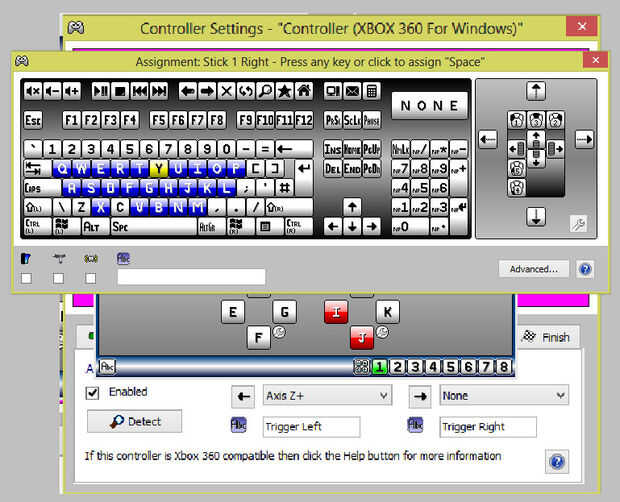The image size is (620, 502).
Task: Assign the browser favorites star key
Action: pos(285,91)
